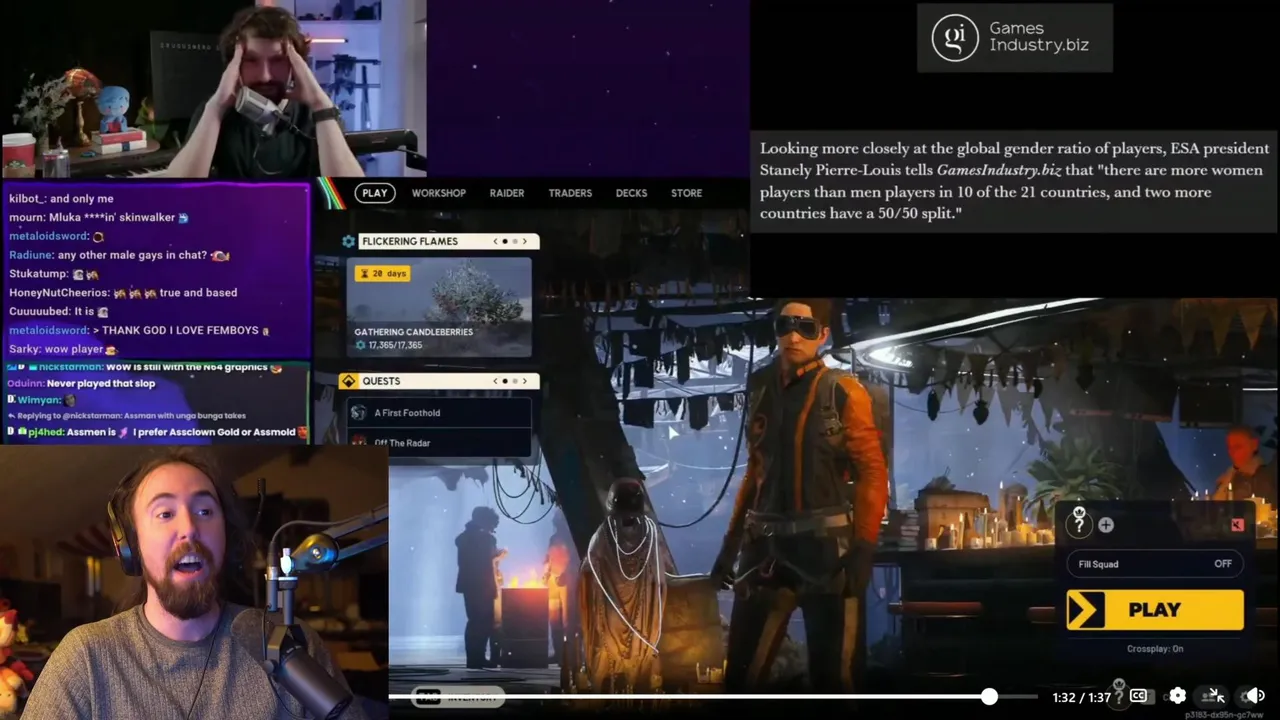Open the A First Foothold quest
Screen dimensions: 1280x720
(439, 412)
